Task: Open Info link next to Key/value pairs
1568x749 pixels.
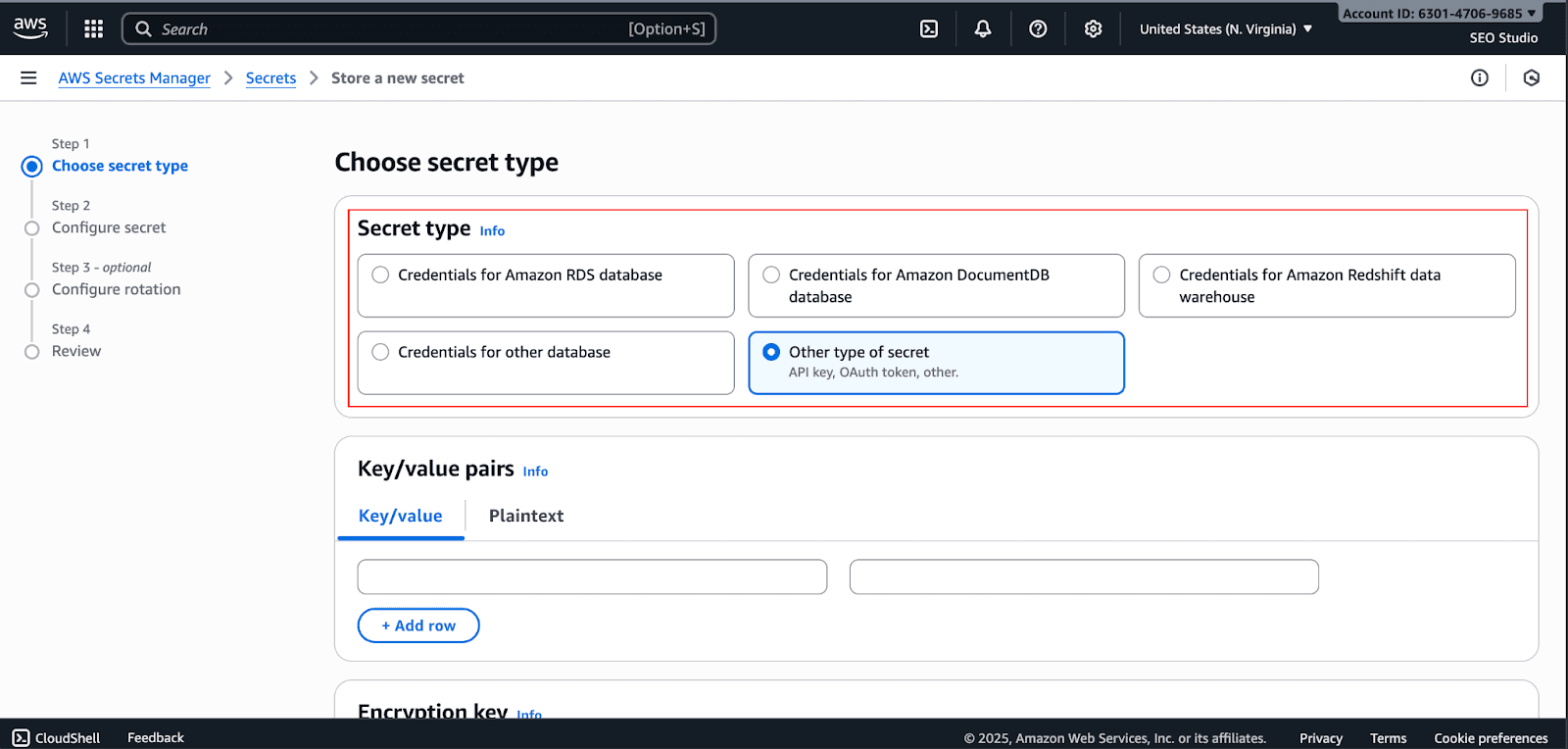Action: [535, 471]
